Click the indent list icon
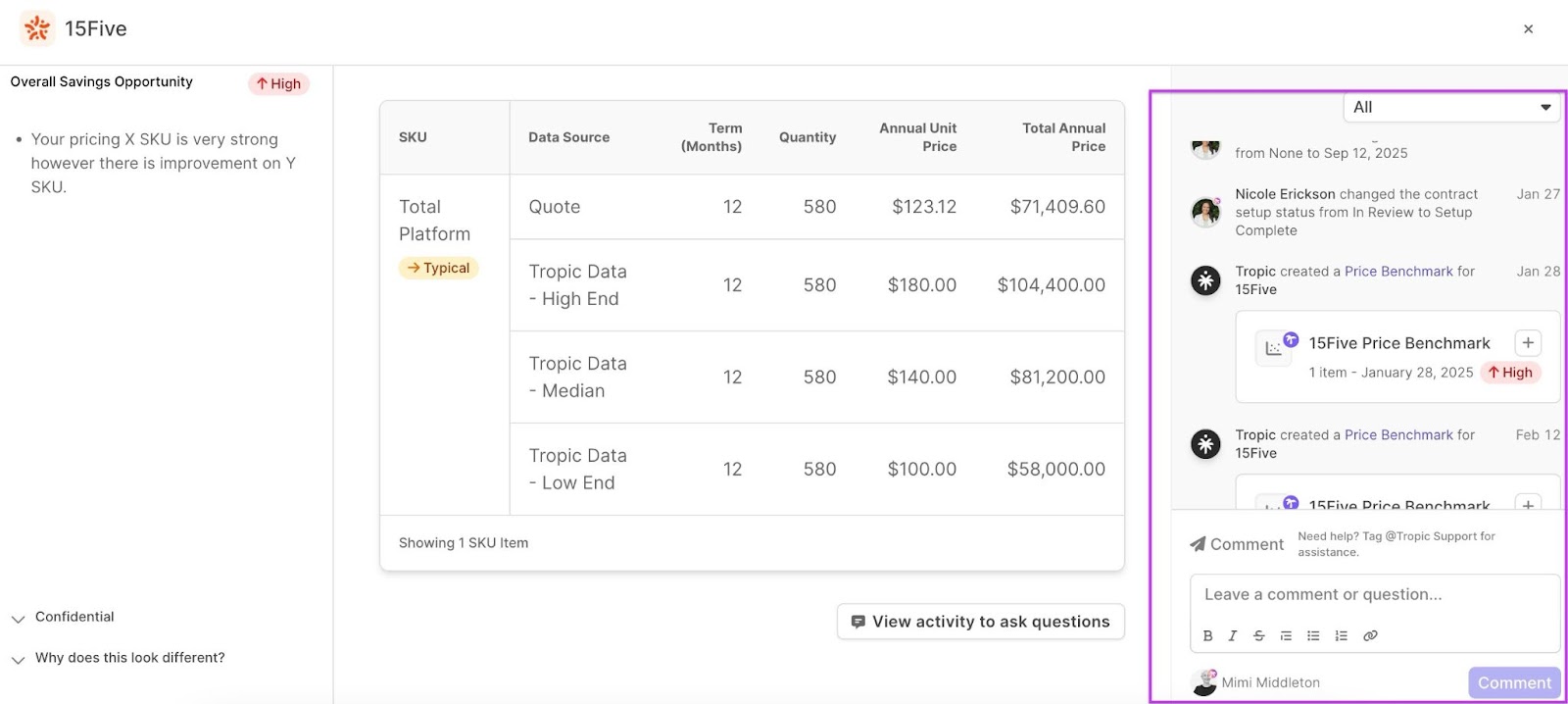 click(x=1286, y=635)
